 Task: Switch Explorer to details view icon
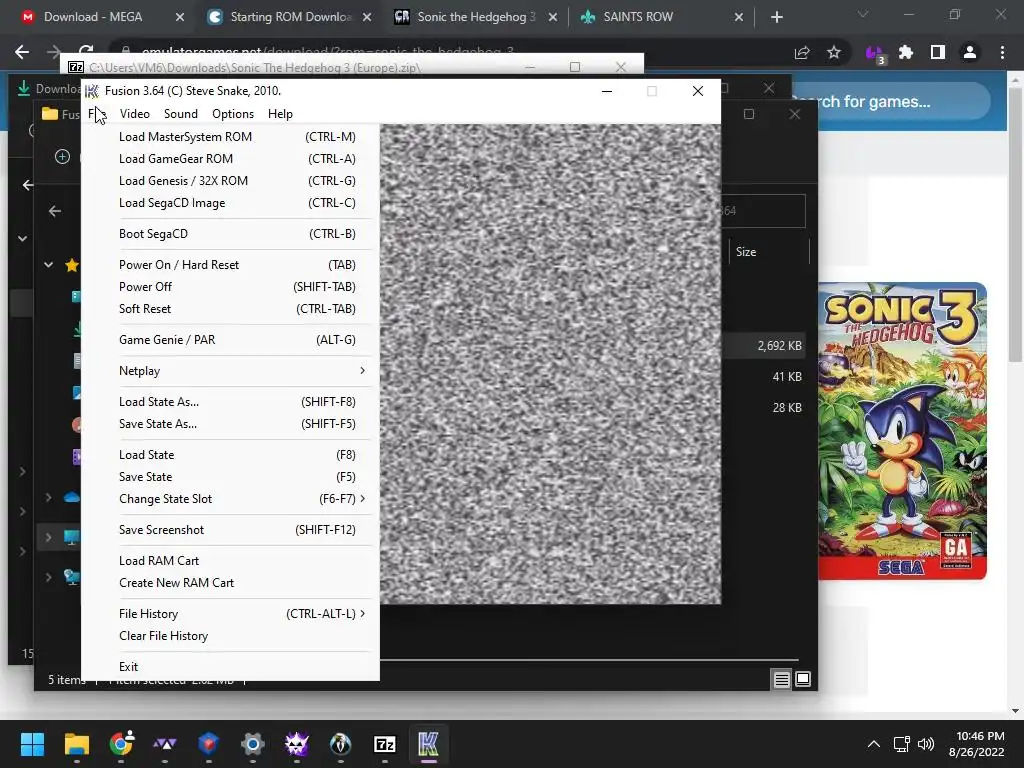pyautogui.click(x=782, y=679)
